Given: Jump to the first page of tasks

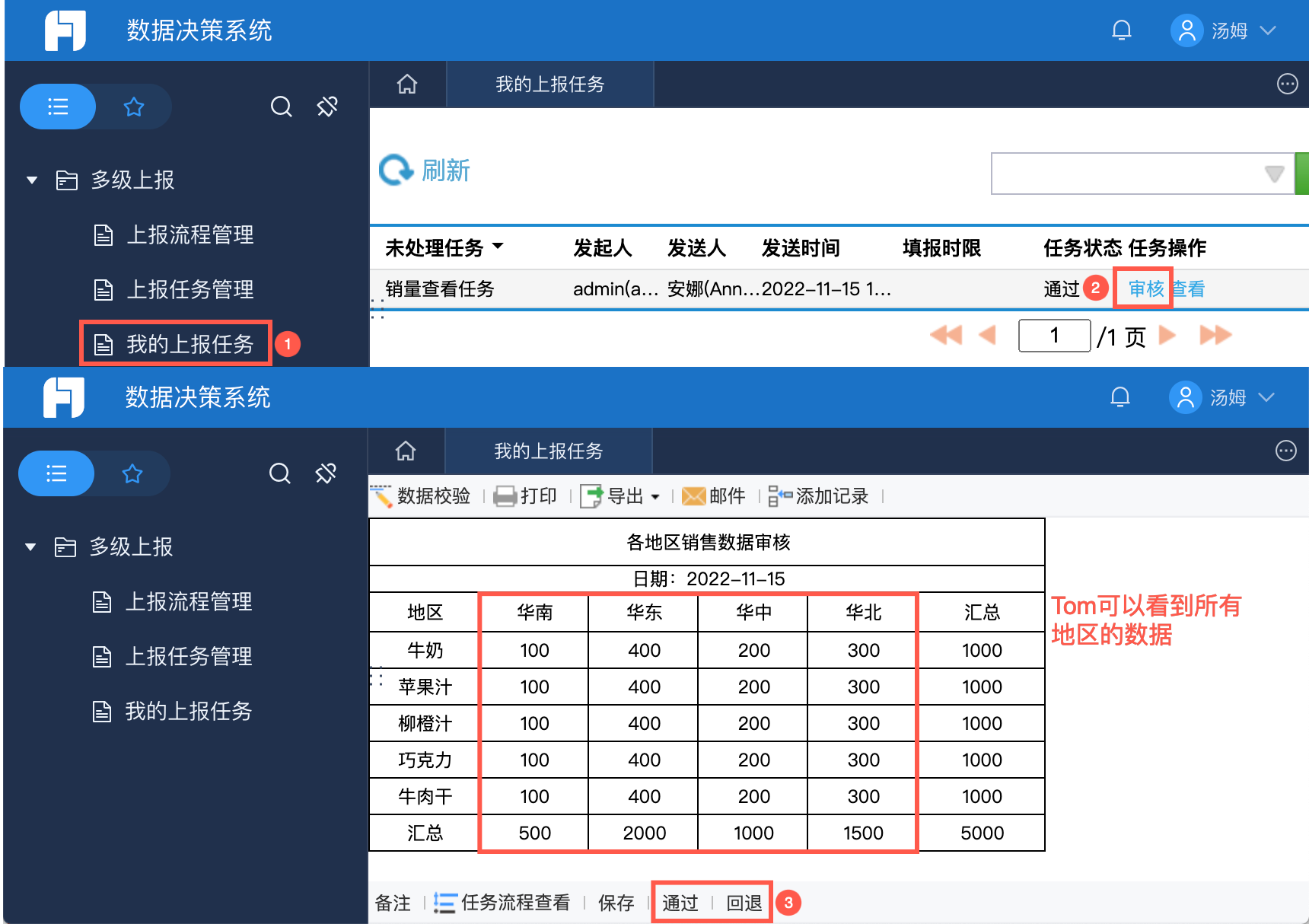Looking at the screenshot, I should (x=946, y=335).
